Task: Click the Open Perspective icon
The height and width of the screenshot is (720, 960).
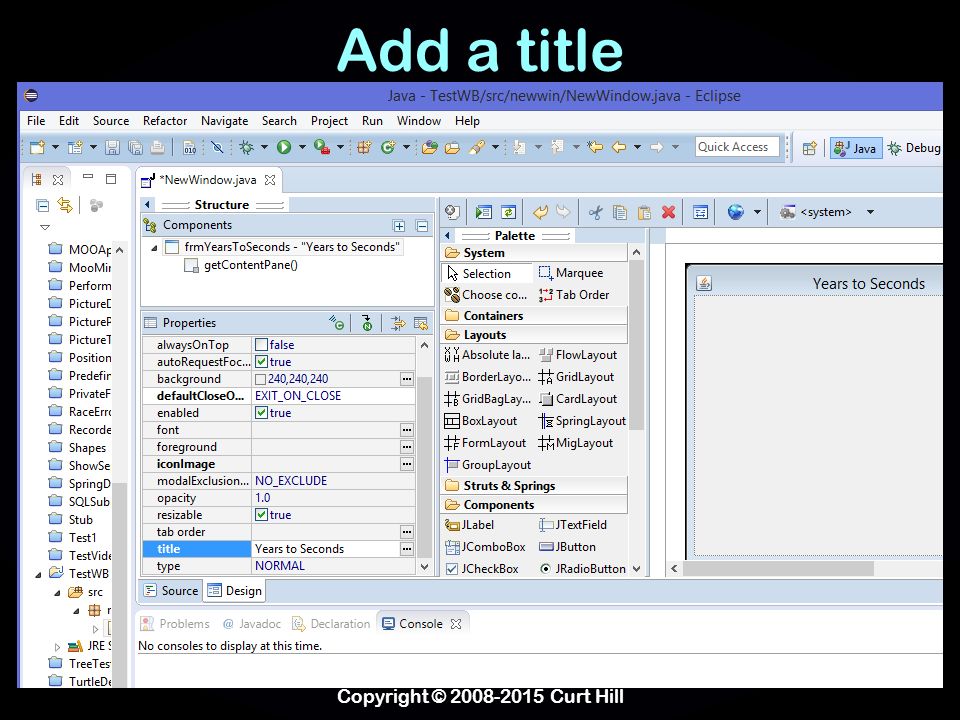Action: 809,148
